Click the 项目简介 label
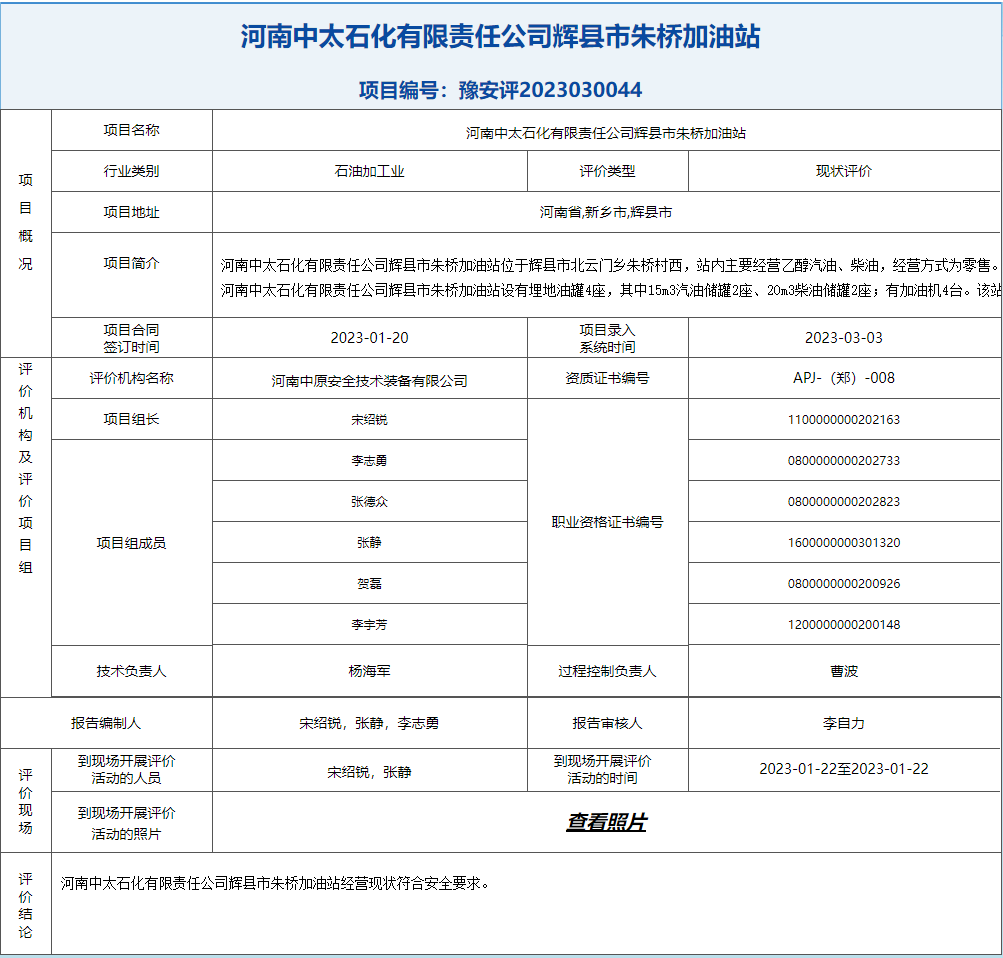The width and height of the screenshot is (1003, 958). pos(131,263)
